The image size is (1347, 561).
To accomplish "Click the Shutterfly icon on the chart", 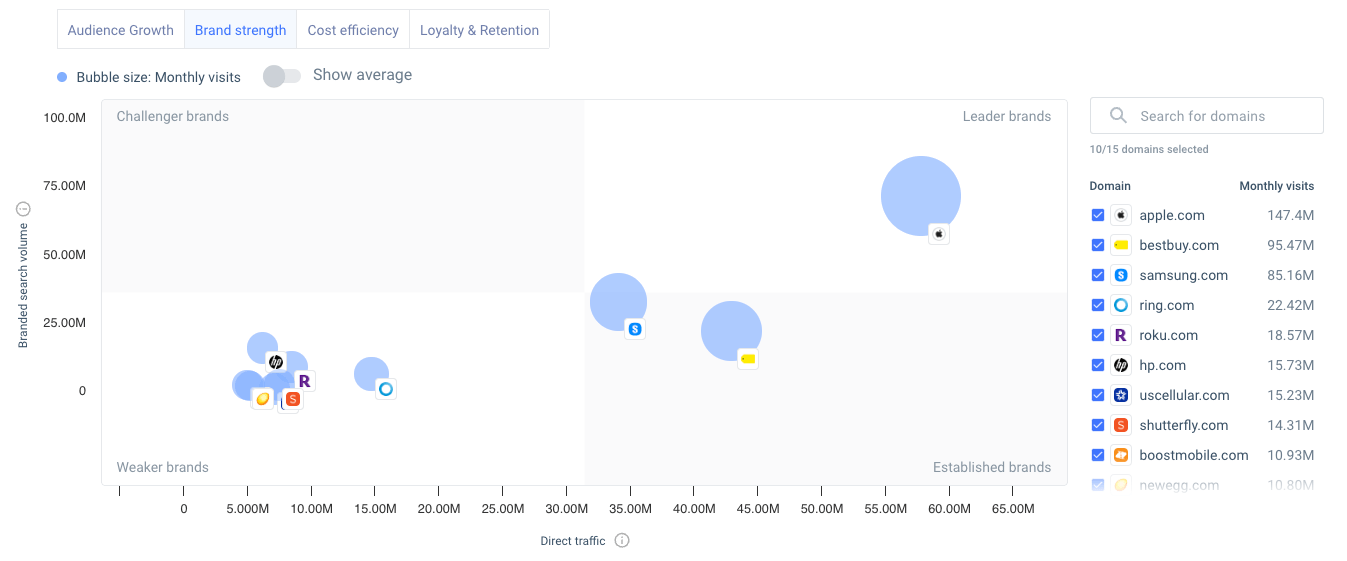I will tap(292, 399).
